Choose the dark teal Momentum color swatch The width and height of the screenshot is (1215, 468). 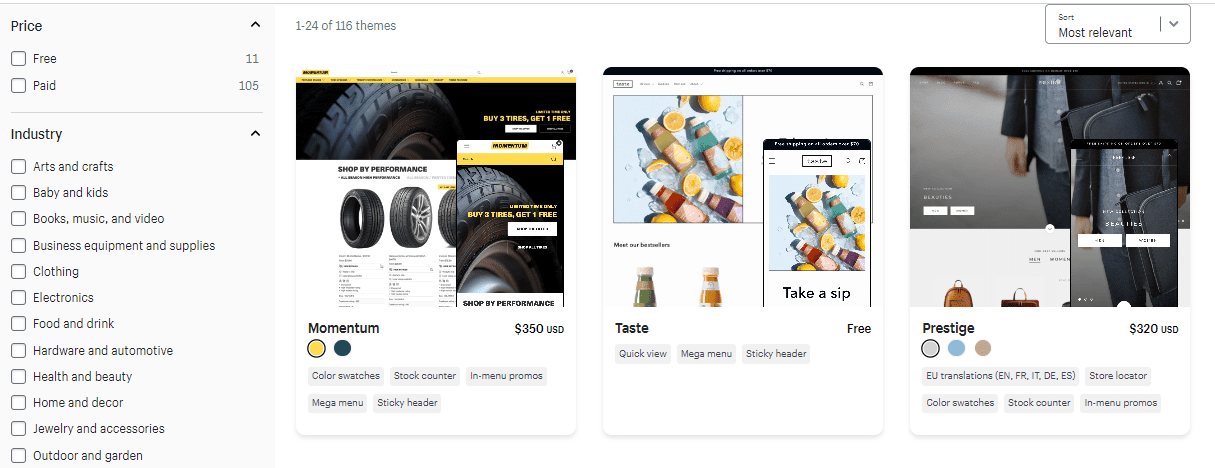coord(343,348)
